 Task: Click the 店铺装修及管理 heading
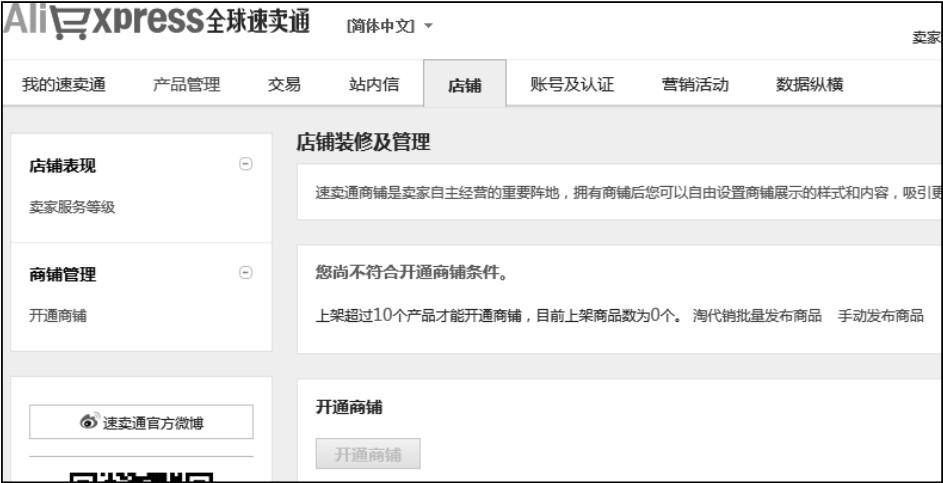pos(363,143)
